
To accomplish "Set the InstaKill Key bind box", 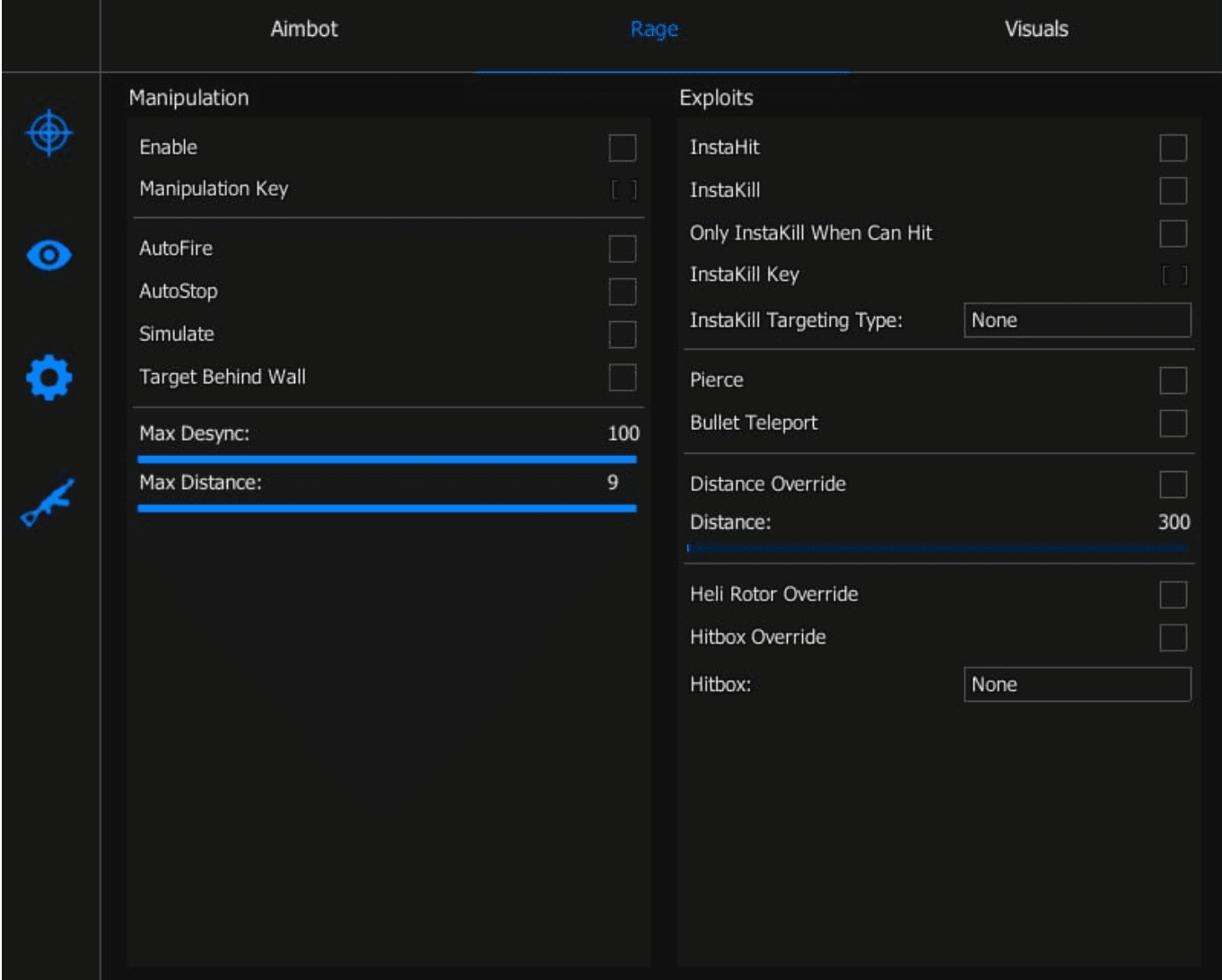I will 1174,276.
